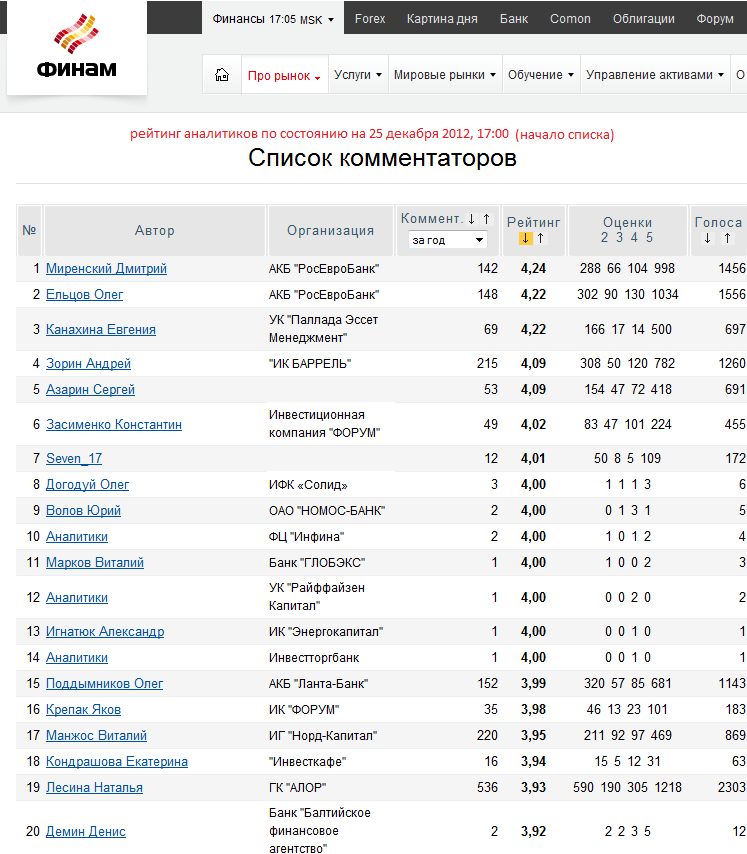The height and width of the screenshot is (854, 747).
Task: Open Аналитики link for ФЦ Инфина
Action: click(77, 536)
